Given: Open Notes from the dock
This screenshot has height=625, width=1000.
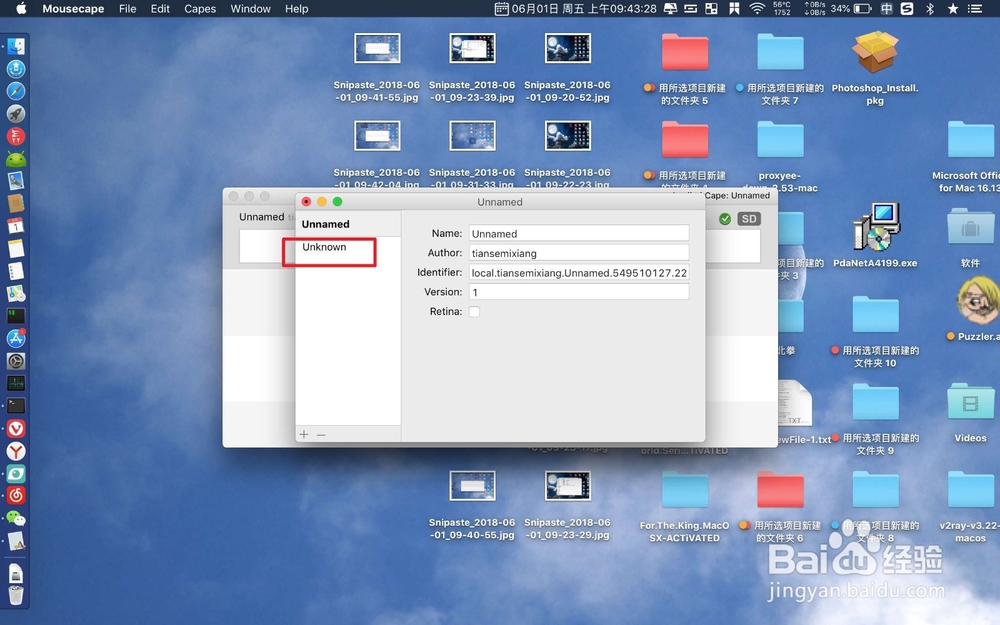Looking at the screenshot, I should 16,248.
